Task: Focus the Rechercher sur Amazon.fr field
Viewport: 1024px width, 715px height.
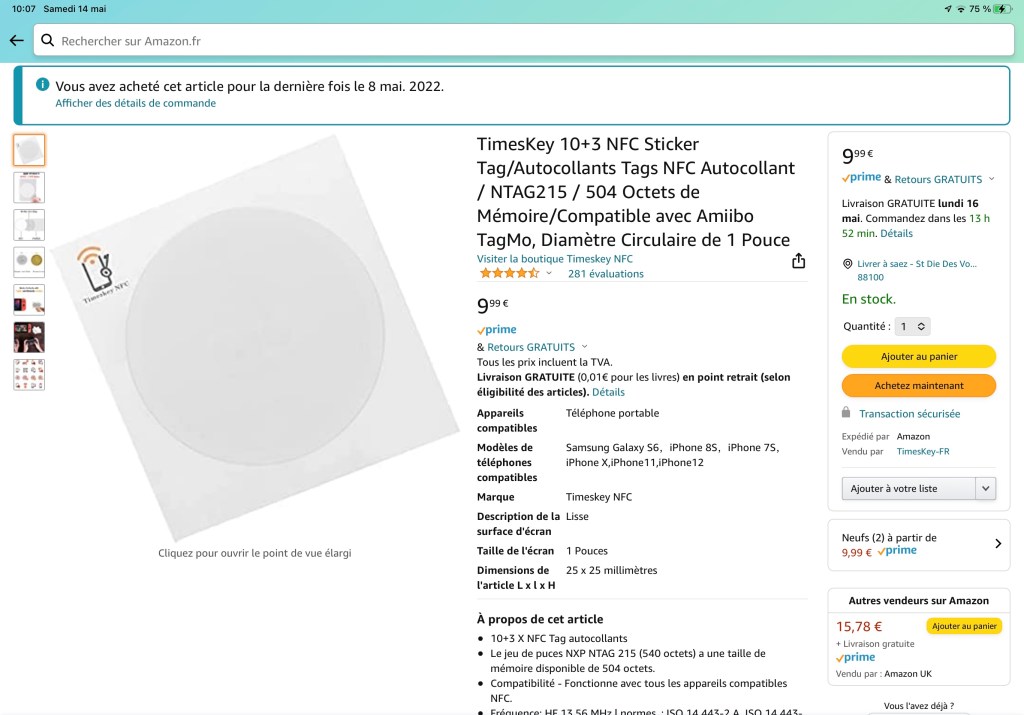Action: tap(530, 41)
